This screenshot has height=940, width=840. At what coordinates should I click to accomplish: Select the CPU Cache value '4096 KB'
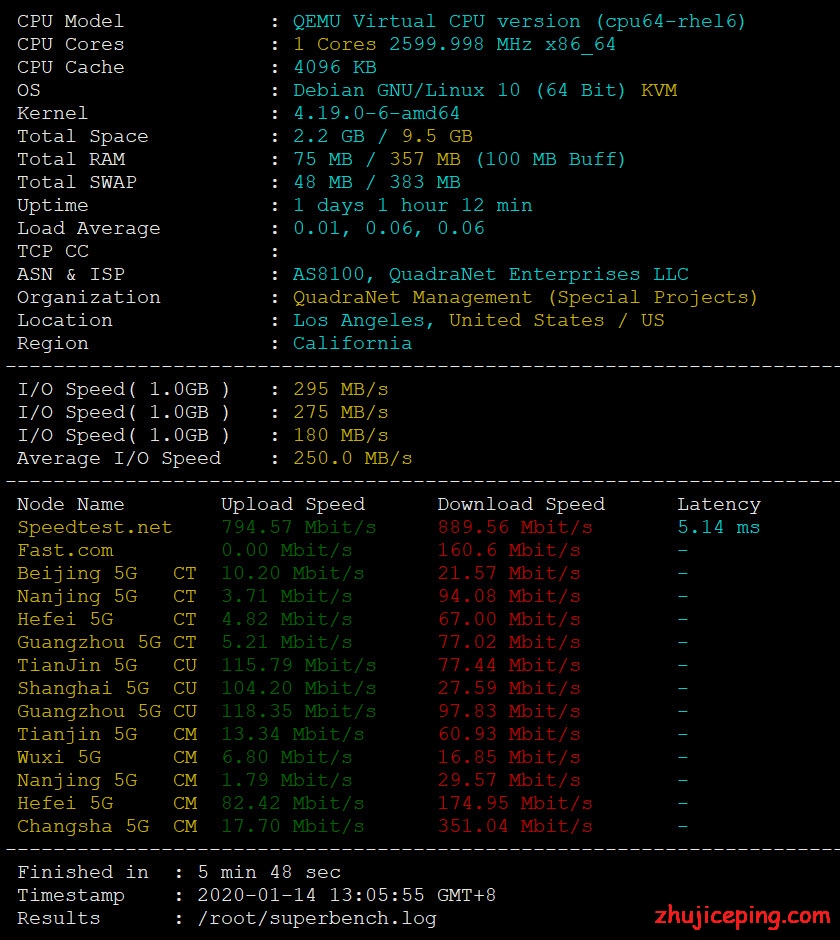(335, 67)
